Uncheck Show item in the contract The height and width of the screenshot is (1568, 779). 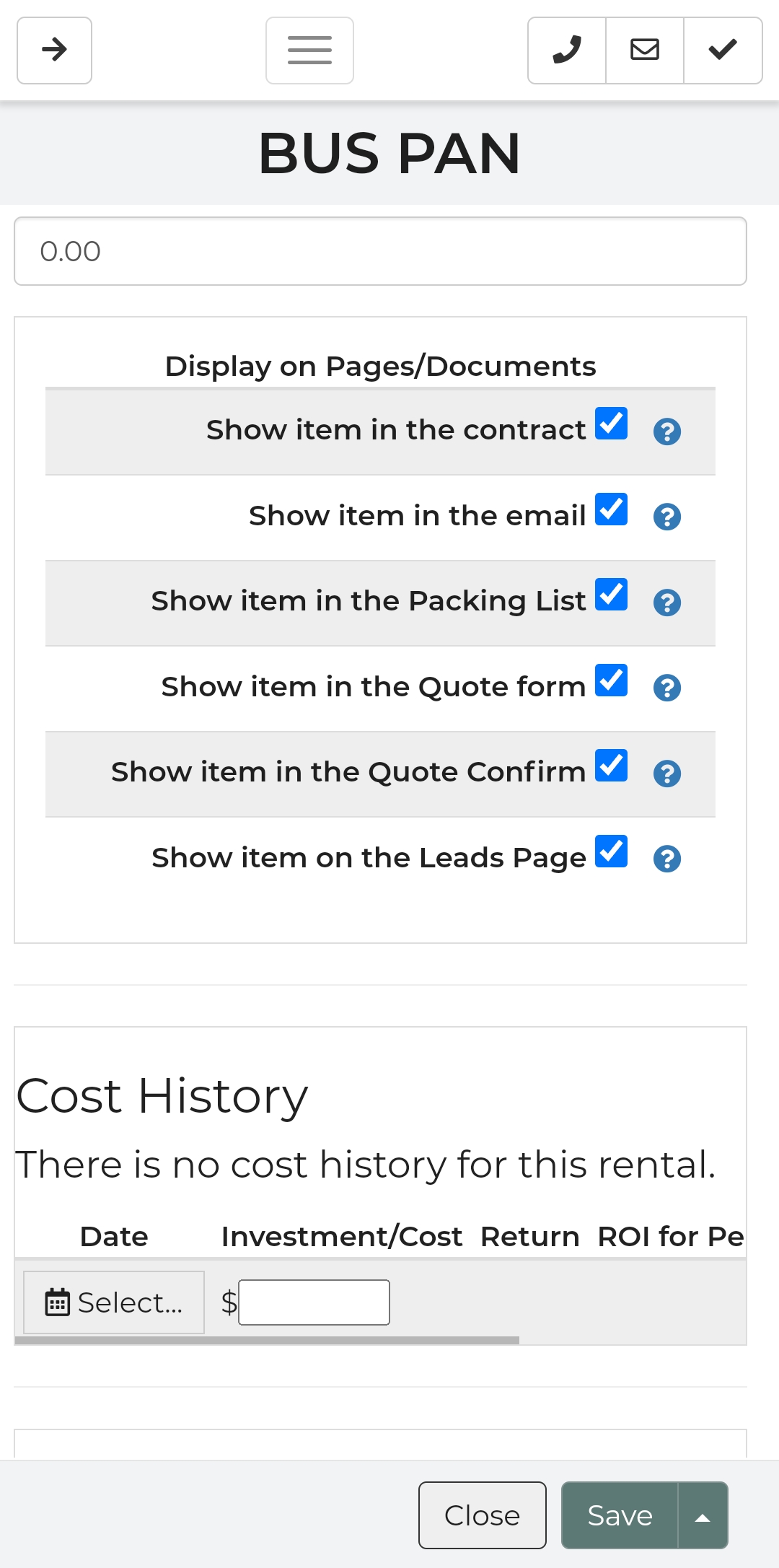tap(611, 423)
